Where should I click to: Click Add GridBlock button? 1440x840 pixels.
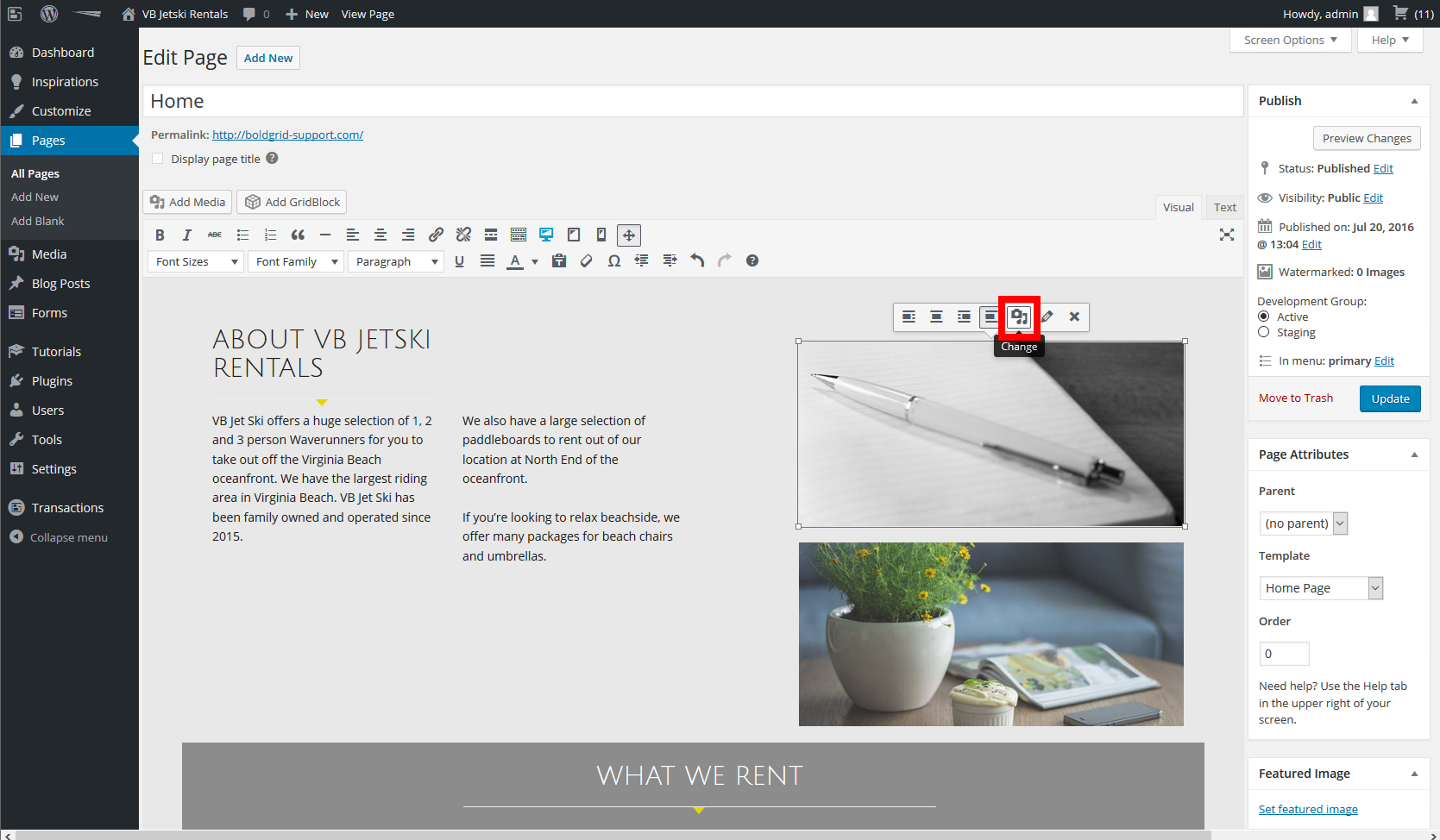point(292,202)
